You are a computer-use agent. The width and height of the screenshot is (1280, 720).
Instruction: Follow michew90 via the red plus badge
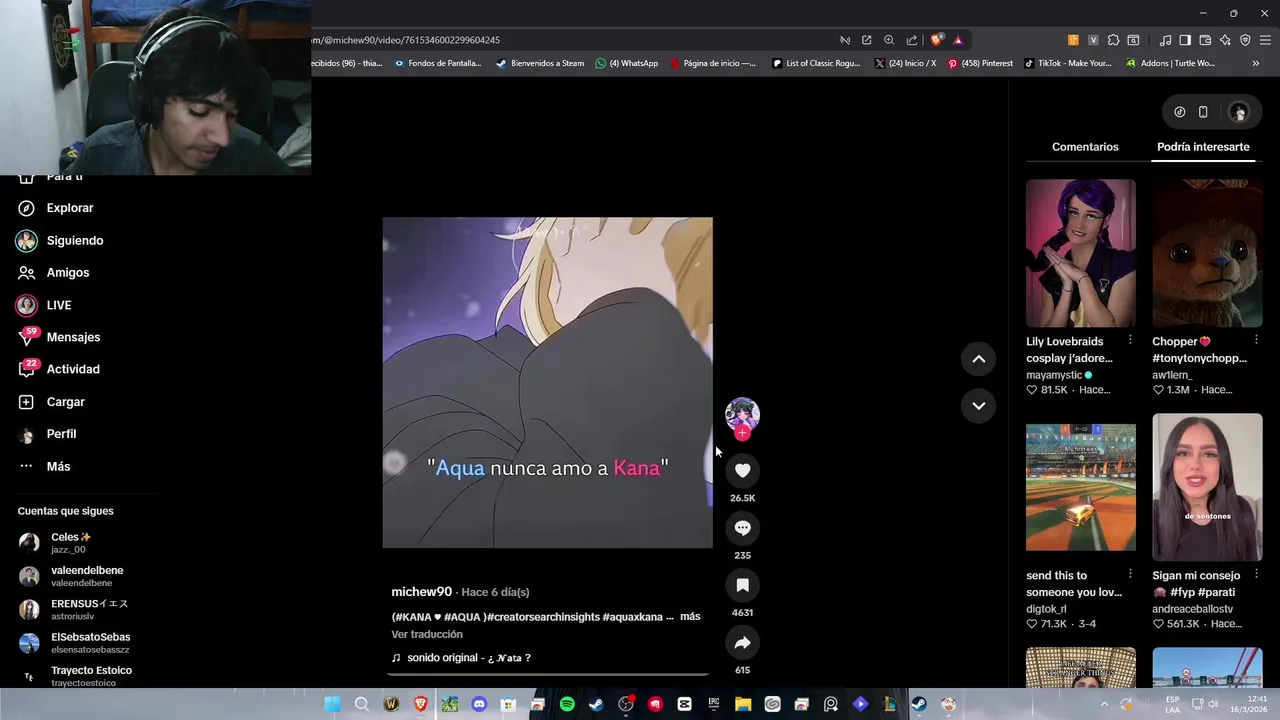click(742, 433)
